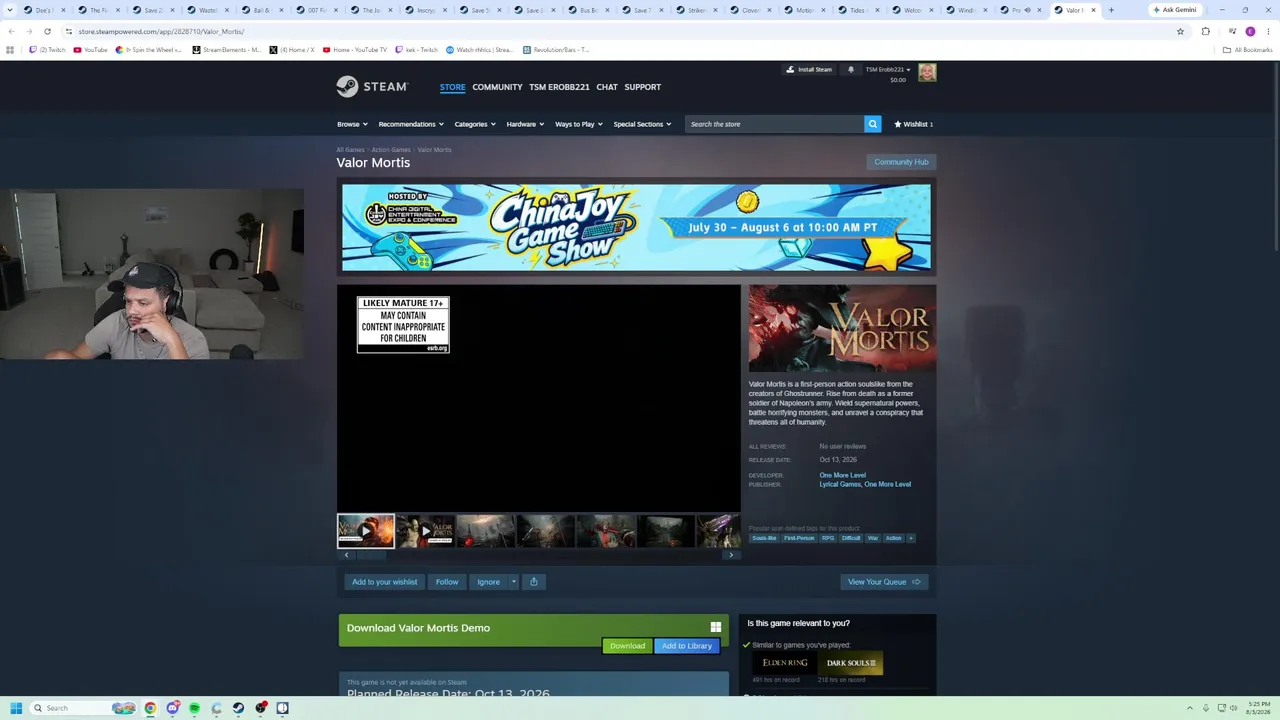1280x720 pixels.
Task: Click the browser address bar URL
Action: point(161,32)
